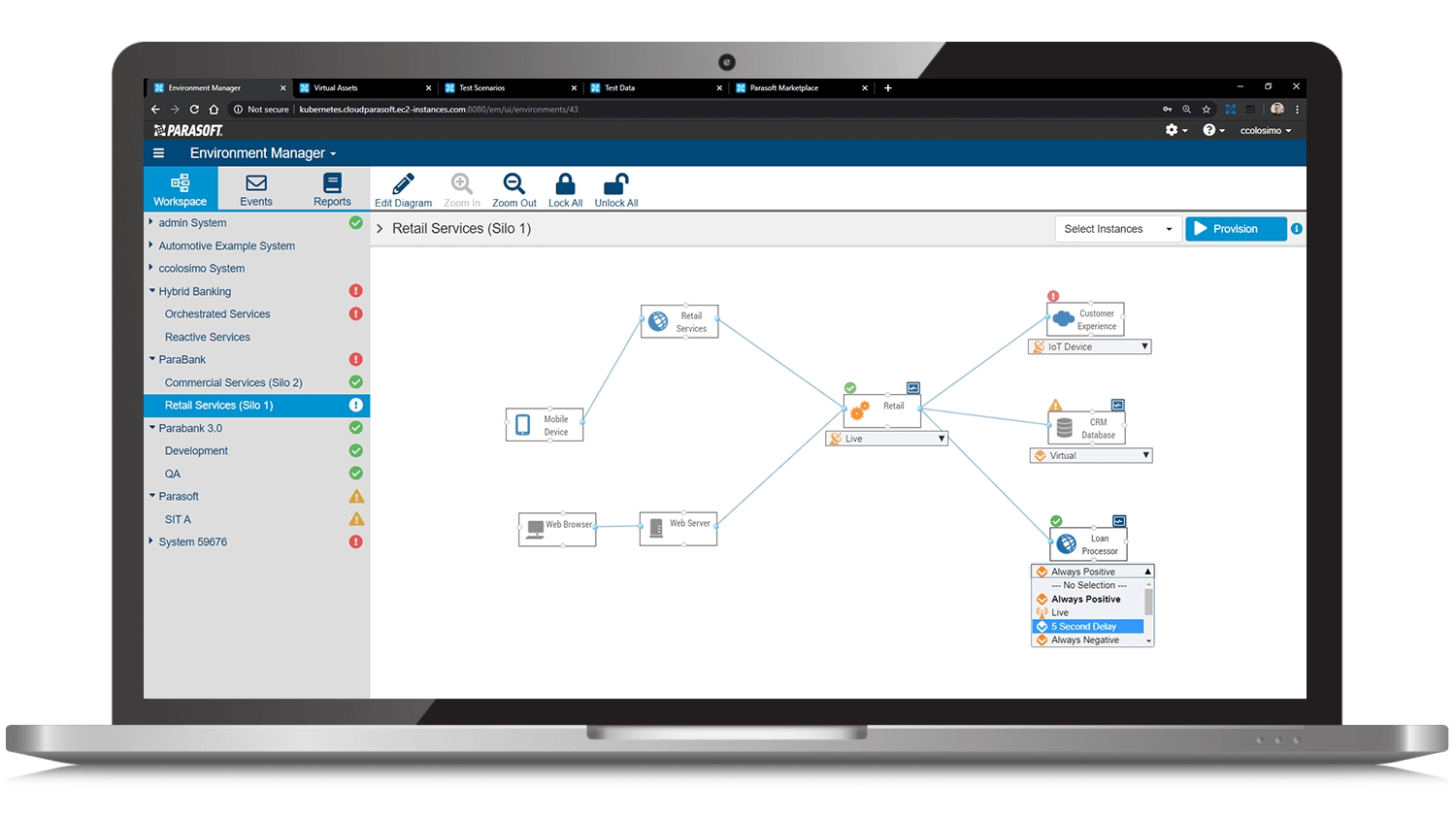Open the settings gear menu in Parasoft header
The width and height of the screenshot is (1456, 818).
pos(1175,130)
